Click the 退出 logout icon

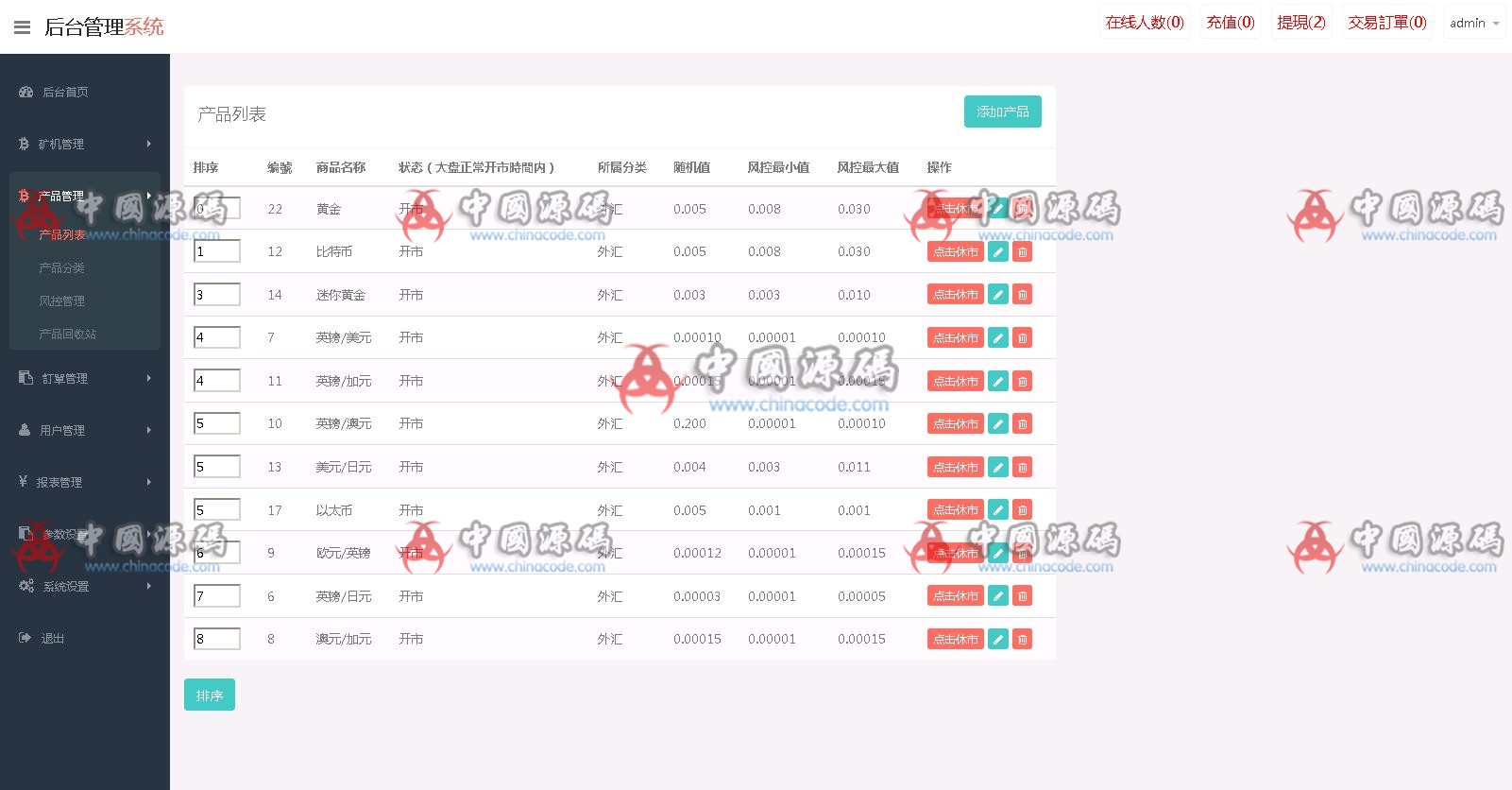click(x=25, y=638)
